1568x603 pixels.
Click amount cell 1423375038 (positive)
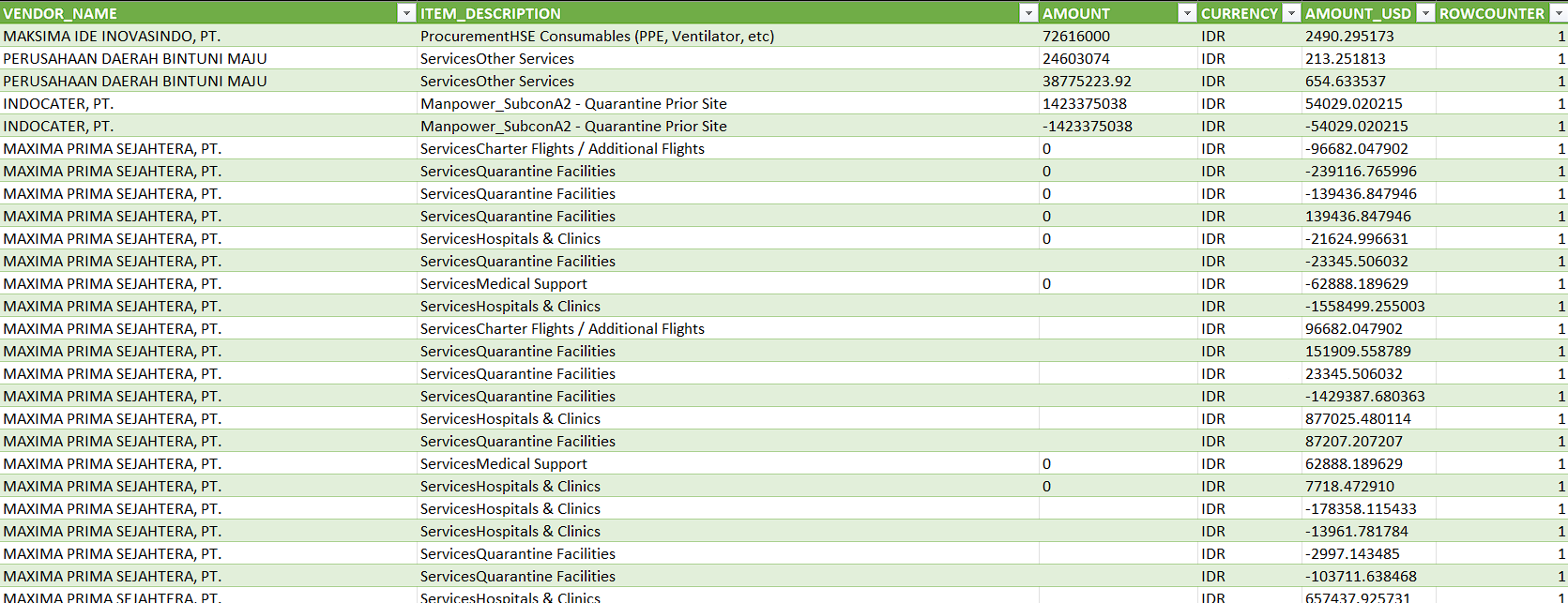1119,103
